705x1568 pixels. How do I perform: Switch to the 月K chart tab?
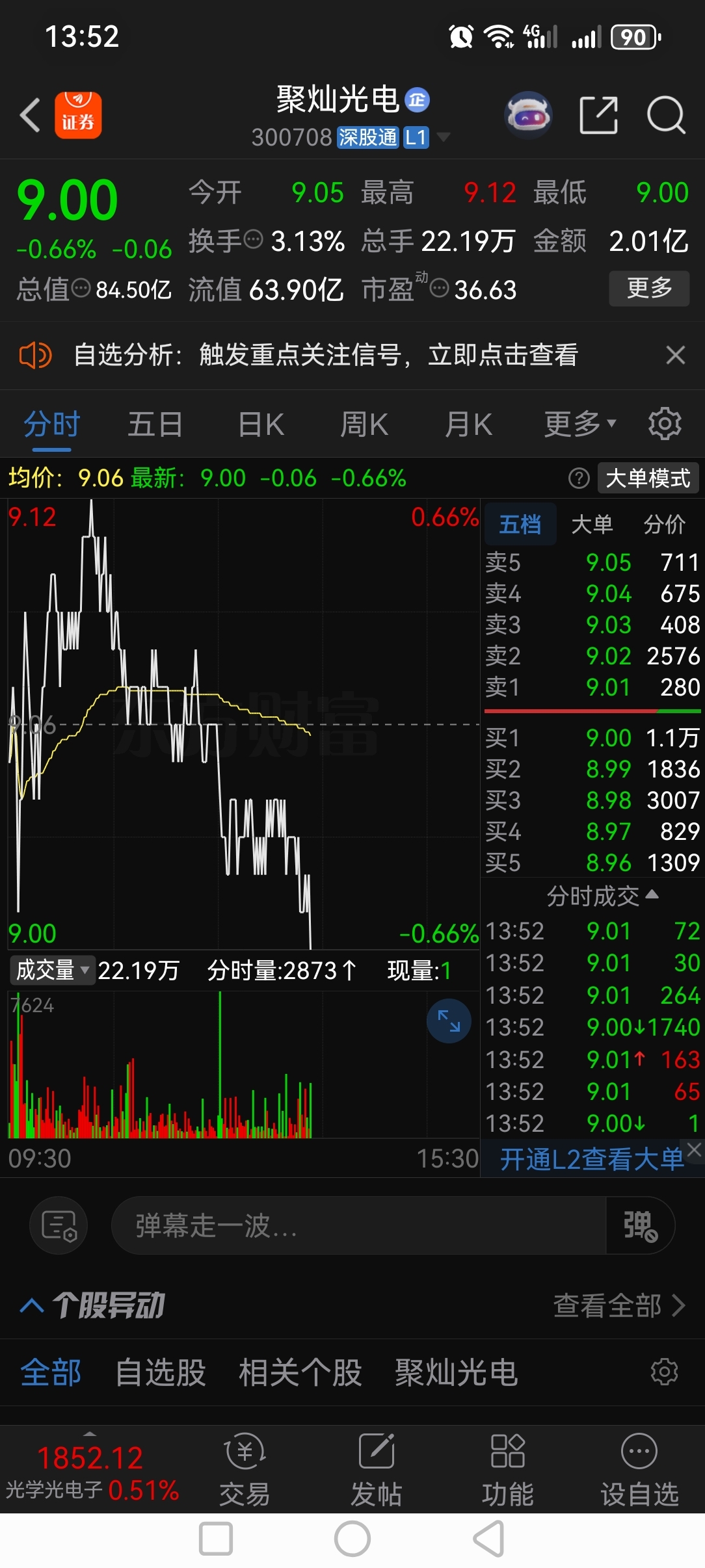(468, 425)
